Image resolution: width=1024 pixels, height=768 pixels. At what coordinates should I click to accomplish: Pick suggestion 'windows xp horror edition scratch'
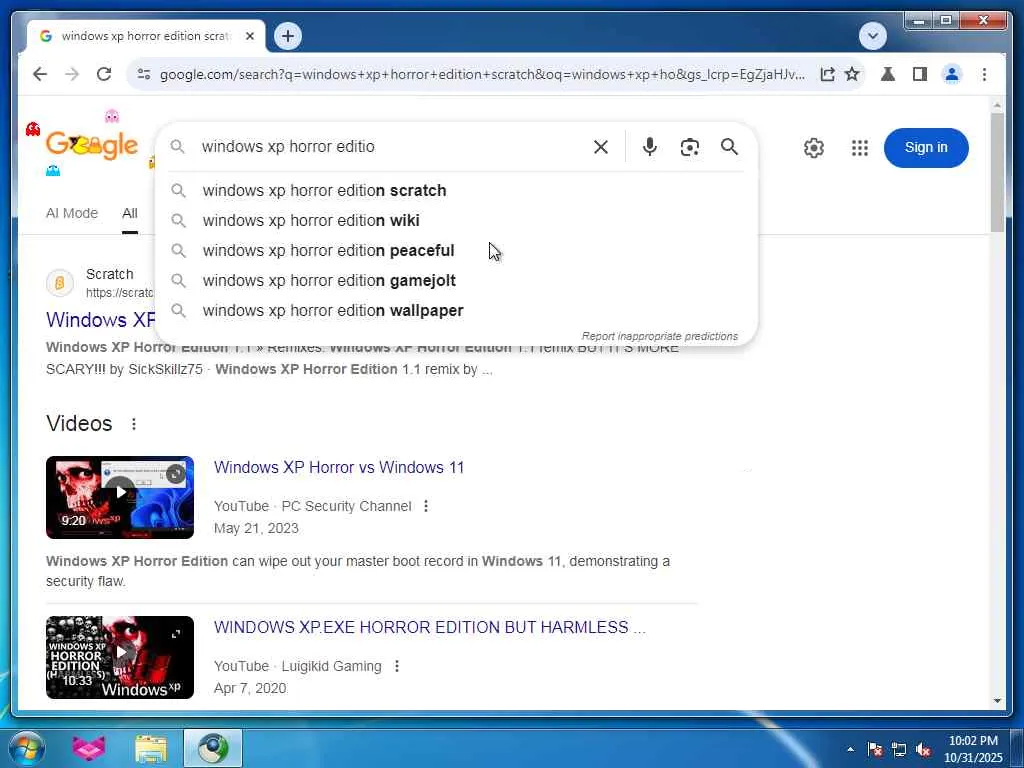(x=456, y=191)
